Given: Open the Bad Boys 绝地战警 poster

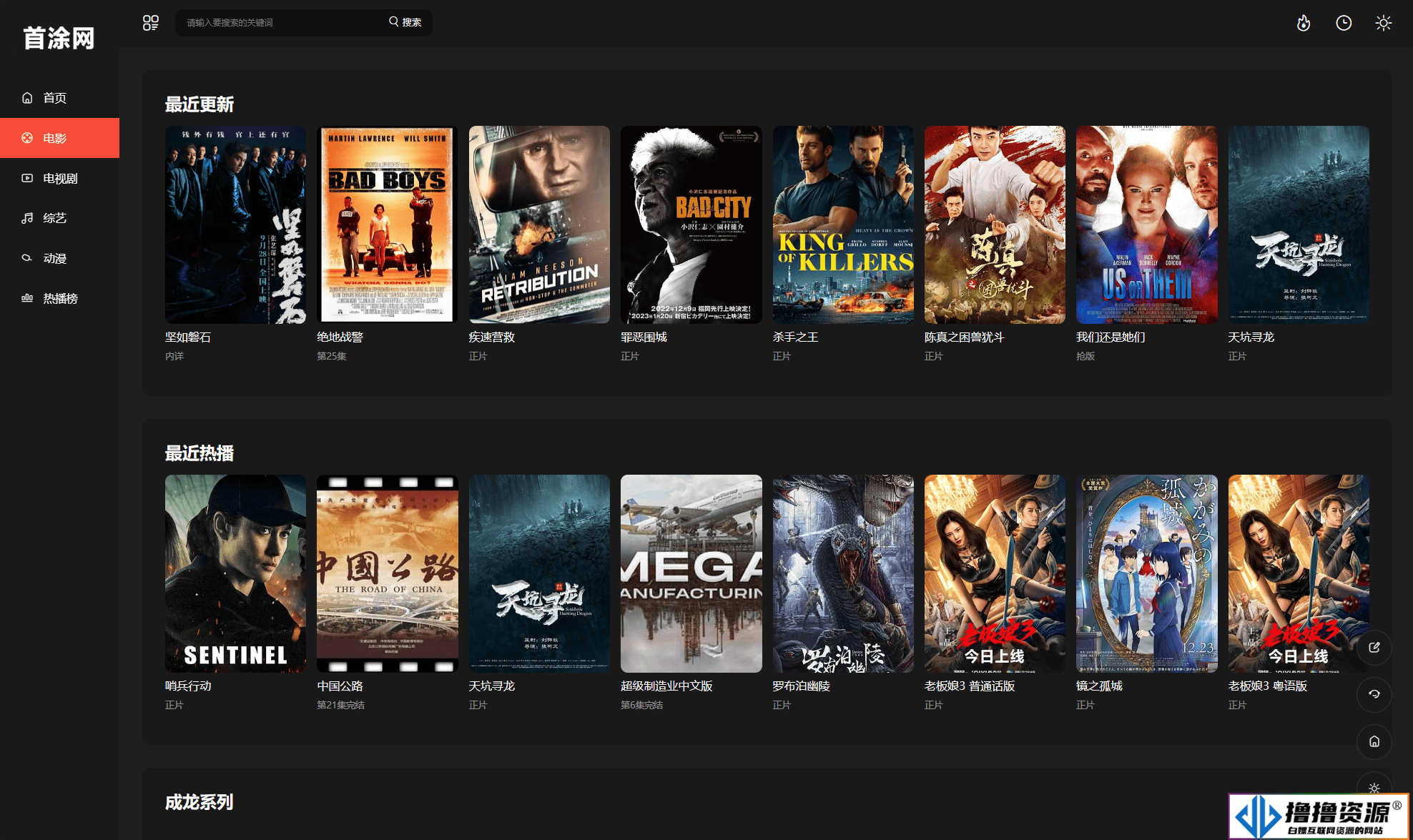Looking at the screenshot, I should click(x=388, y=225).
